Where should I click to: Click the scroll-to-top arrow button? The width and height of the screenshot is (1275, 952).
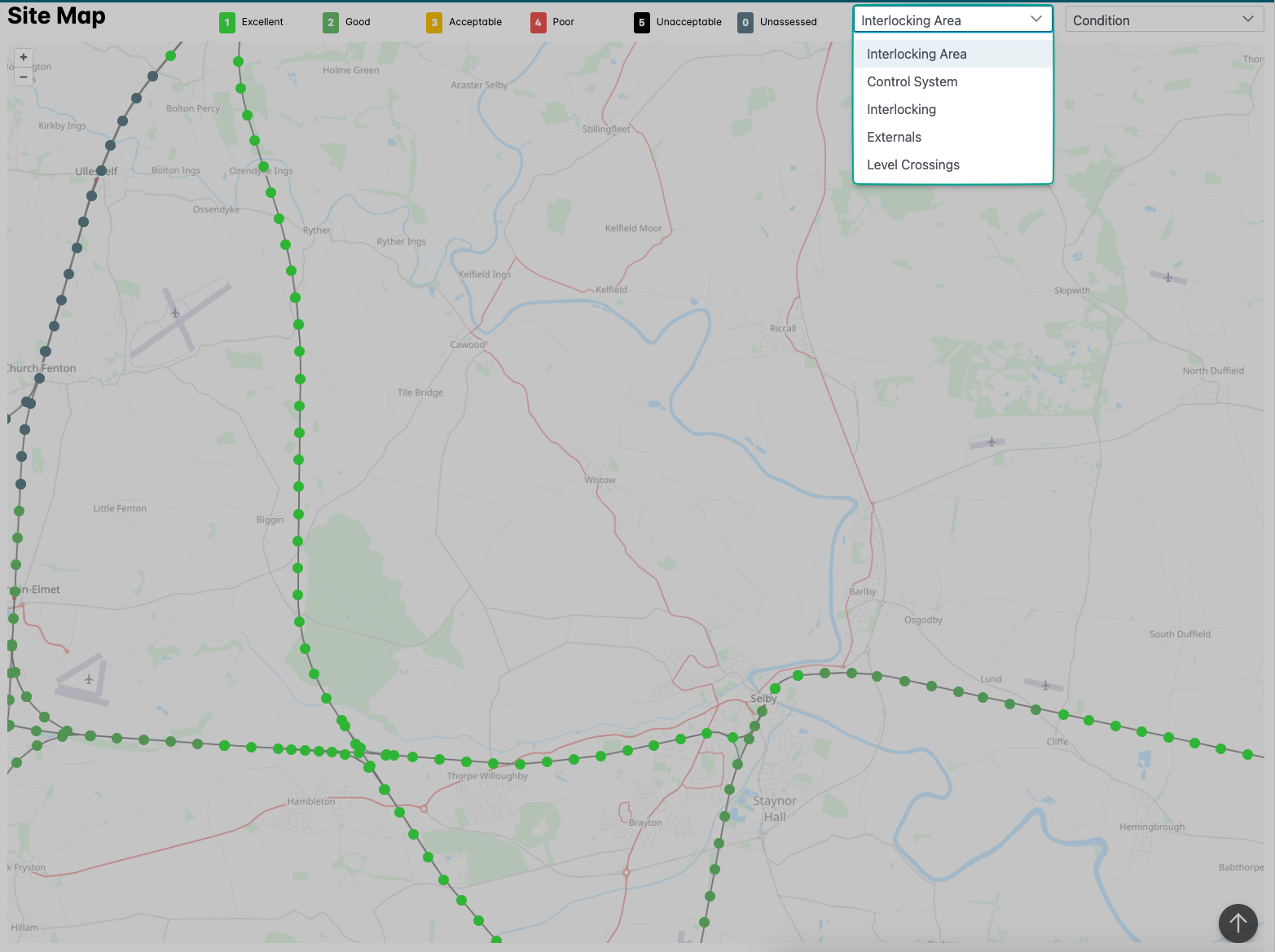[x=1238, y=923]
